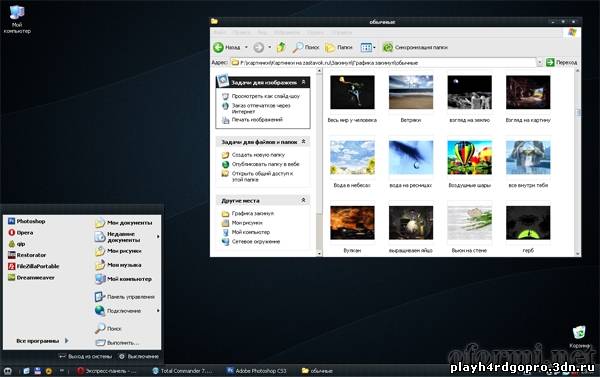Expand the address bar dropdown

click(x=540, y=62)
